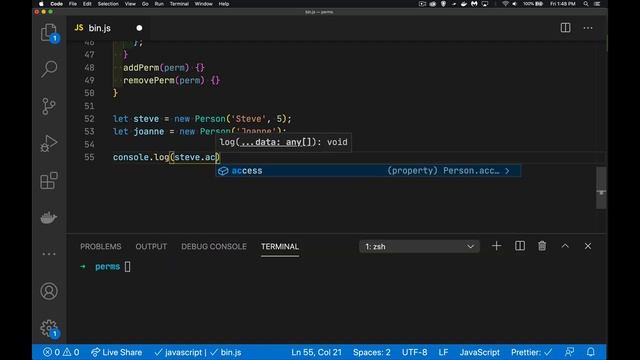This screenshot has height=360, width=640.
Task: Select language mode JavaScript in status bar
Action: tap(480, 352)
